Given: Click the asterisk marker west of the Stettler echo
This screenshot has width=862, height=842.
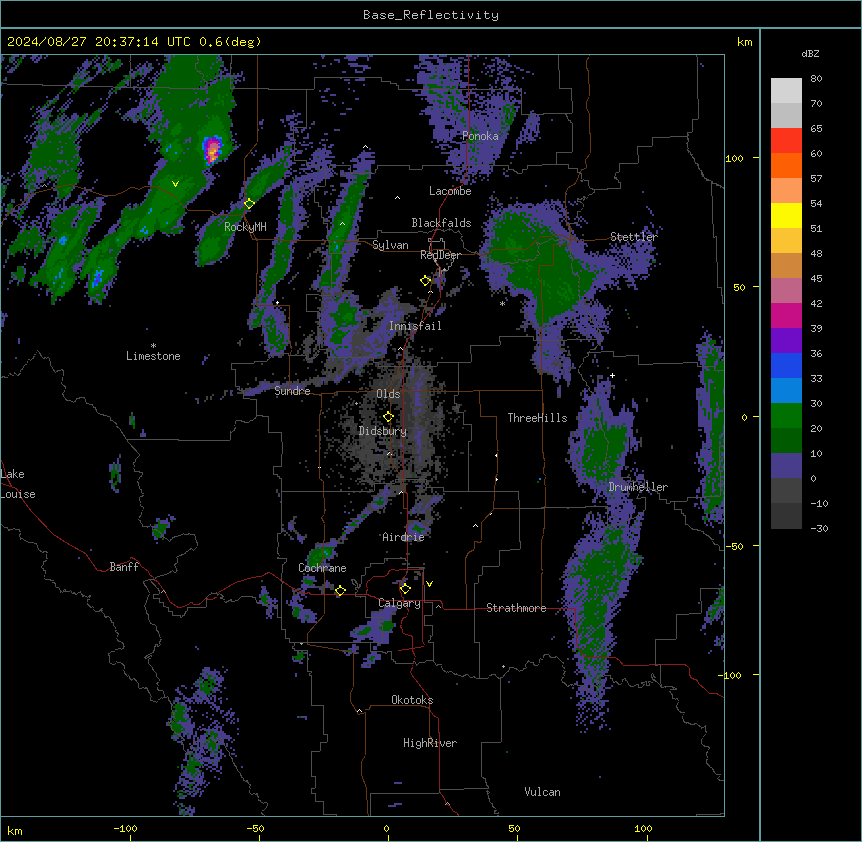Looking at the screenshot, I should point(502,303).
